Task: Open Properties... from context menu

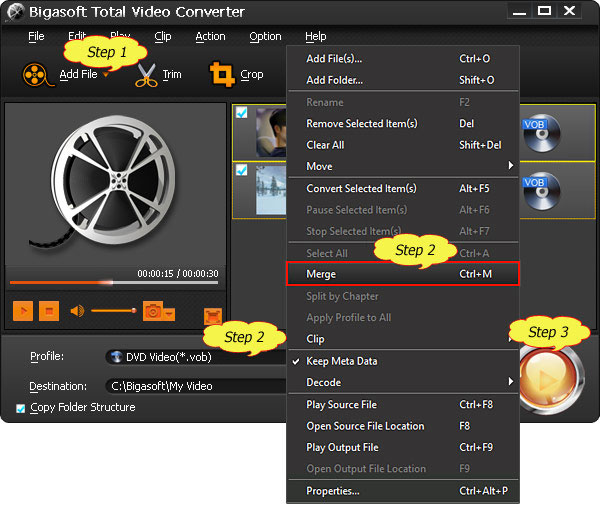Action: point(403,491)
